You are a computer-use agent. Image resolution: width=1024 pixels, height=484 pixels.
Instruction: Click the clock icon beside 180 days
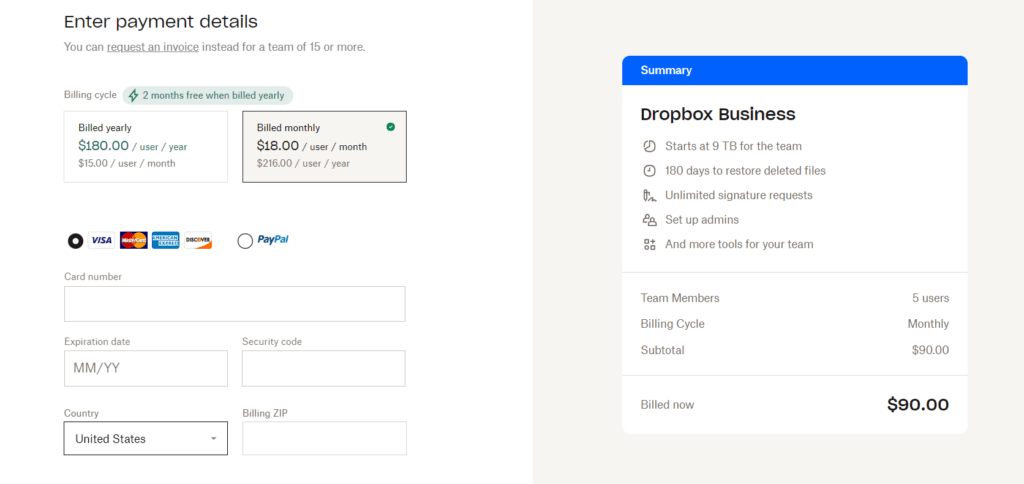tap(648, 171)
